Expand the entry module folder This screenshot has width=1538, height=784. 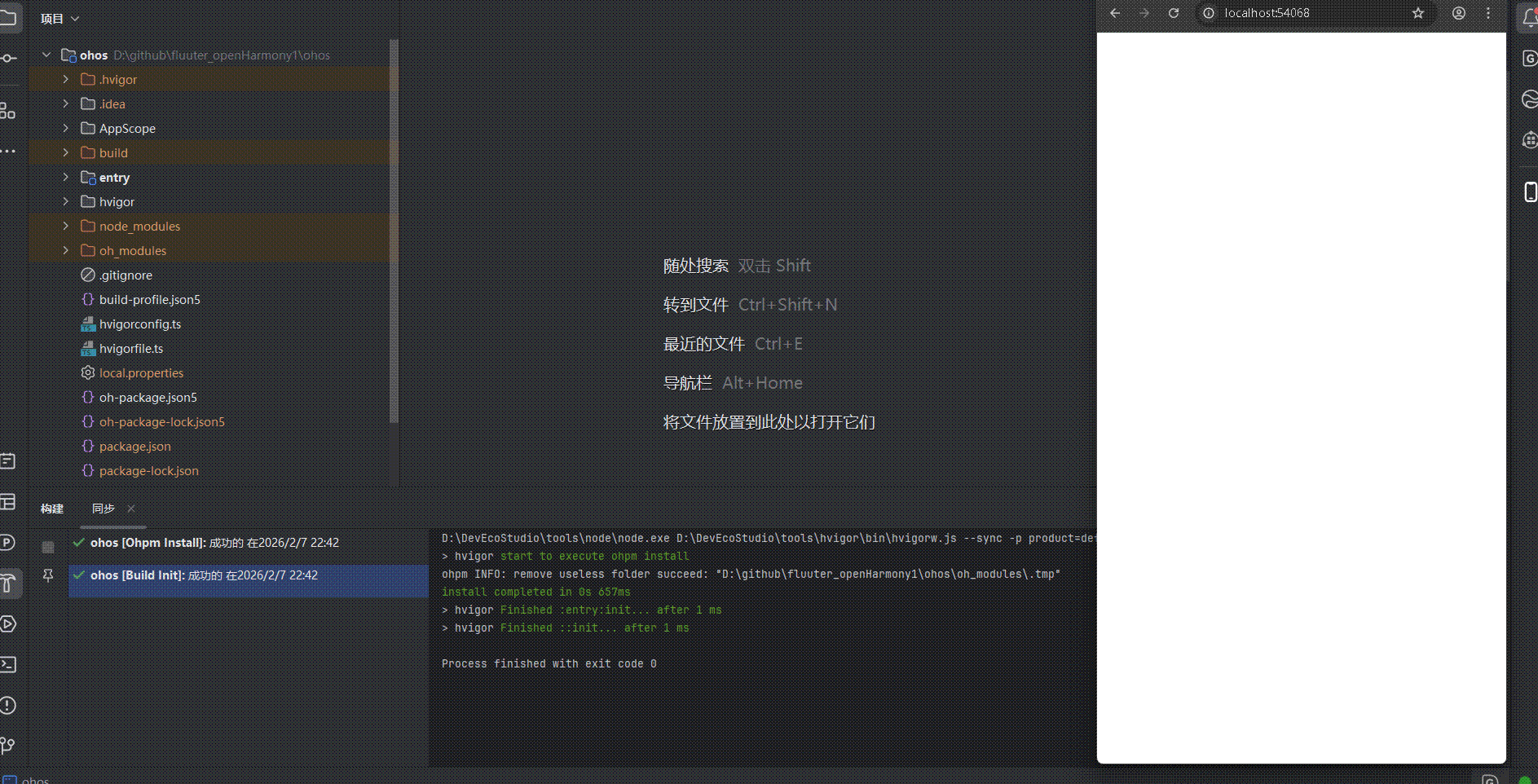[66, 177]
